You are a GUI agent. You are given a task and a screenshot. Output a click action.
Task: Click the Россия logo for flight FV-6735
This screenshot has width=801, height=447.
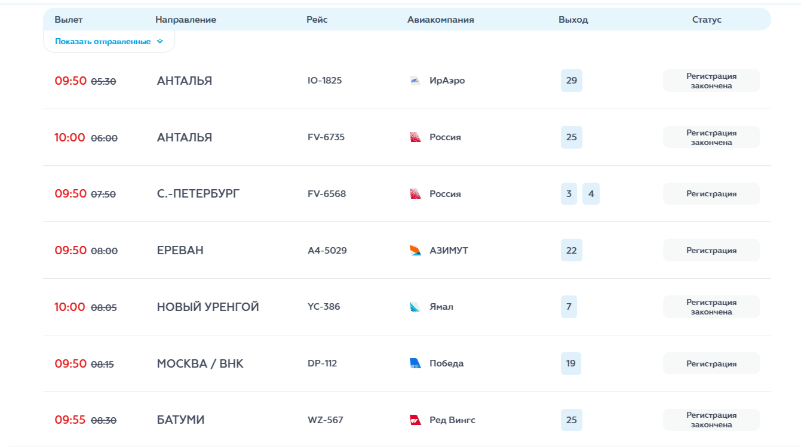tap(415, 137)
